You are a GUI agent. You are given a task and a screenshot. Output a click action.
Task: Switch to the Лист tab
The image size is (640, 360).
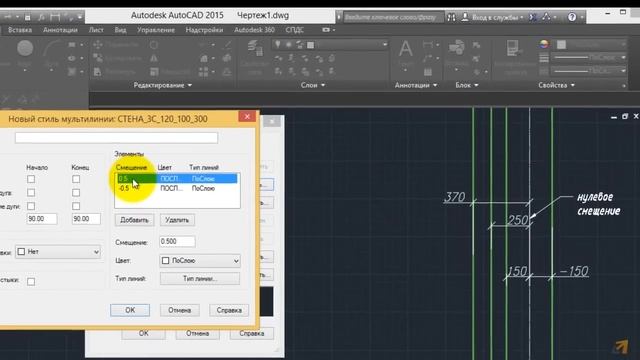96,30
